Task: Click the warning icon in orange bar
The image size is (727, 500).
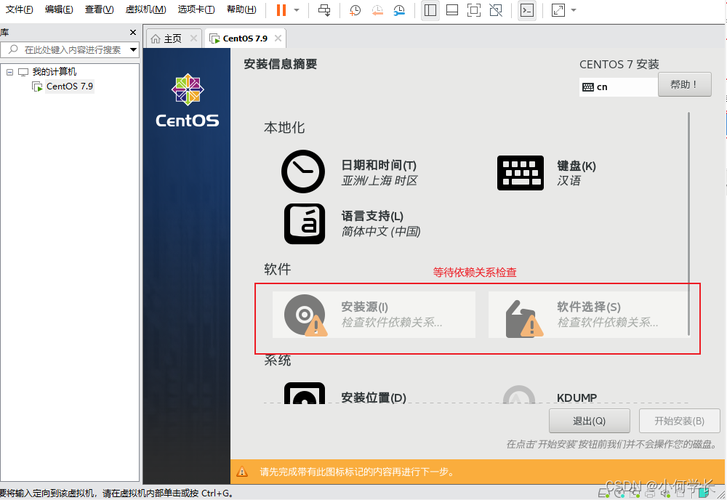Action: click(x=242, y=472)
